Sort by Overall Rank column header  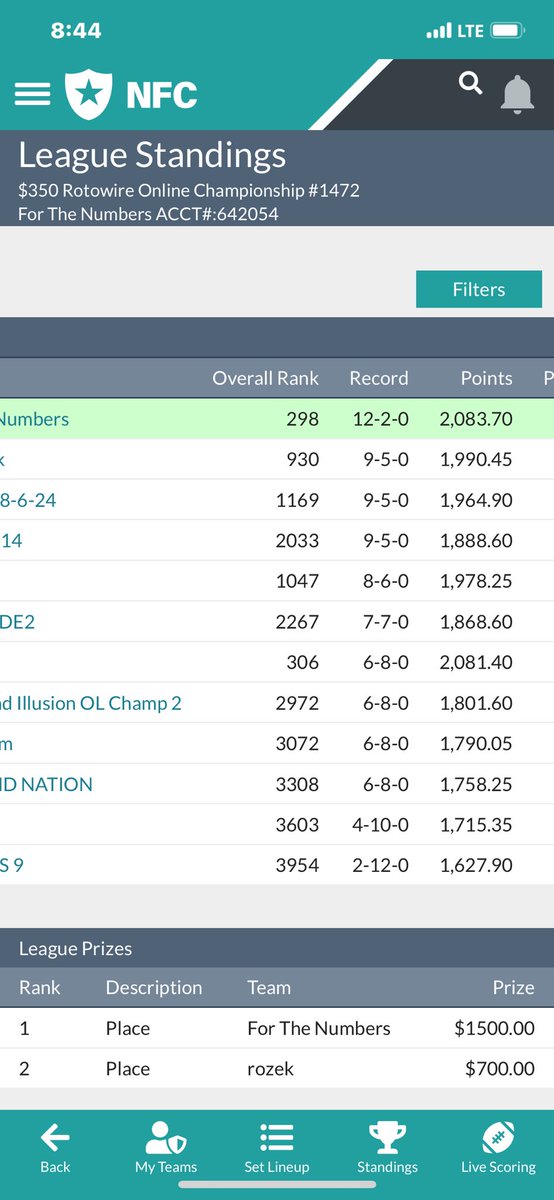tap(265, 378)
